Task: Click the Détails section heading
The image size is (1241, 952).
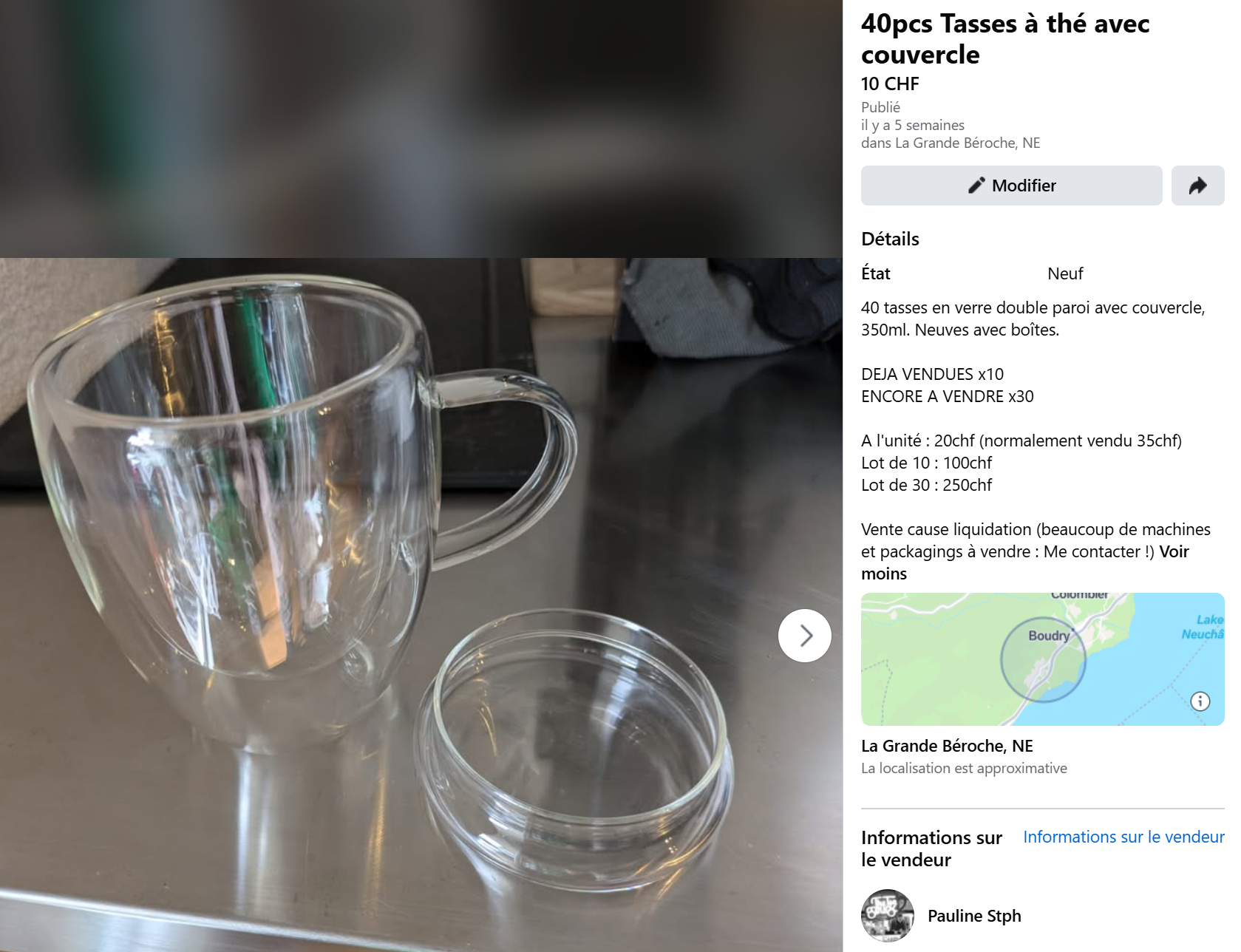Action: coord(890,239)
